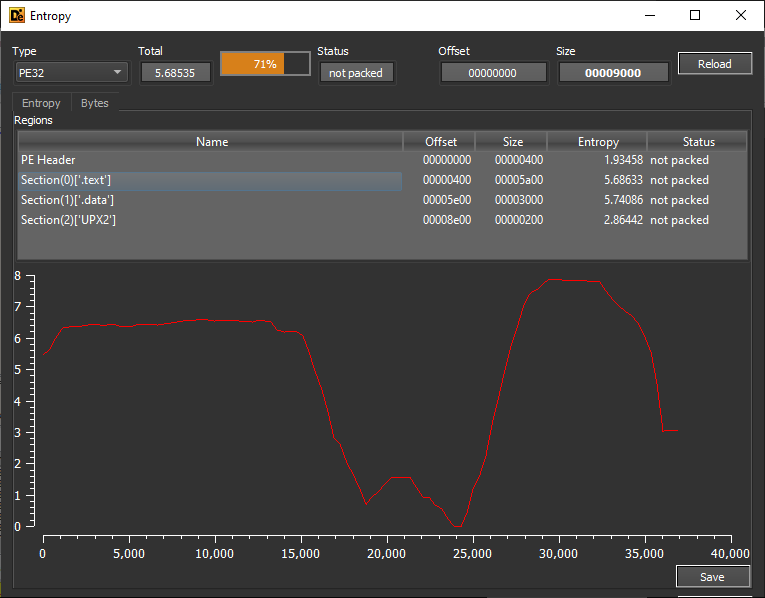Click the Detect It Easy app icon
This screenshot has width=765, height=598.
coord(16,16)
